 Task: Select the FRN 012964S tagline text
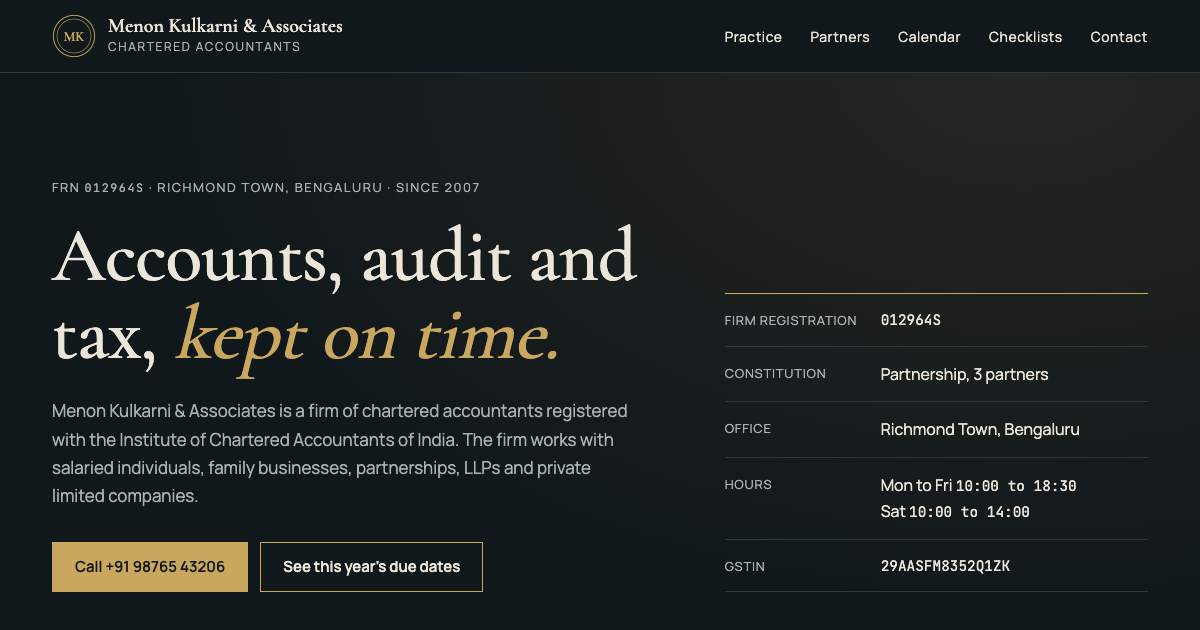point(266,188)
